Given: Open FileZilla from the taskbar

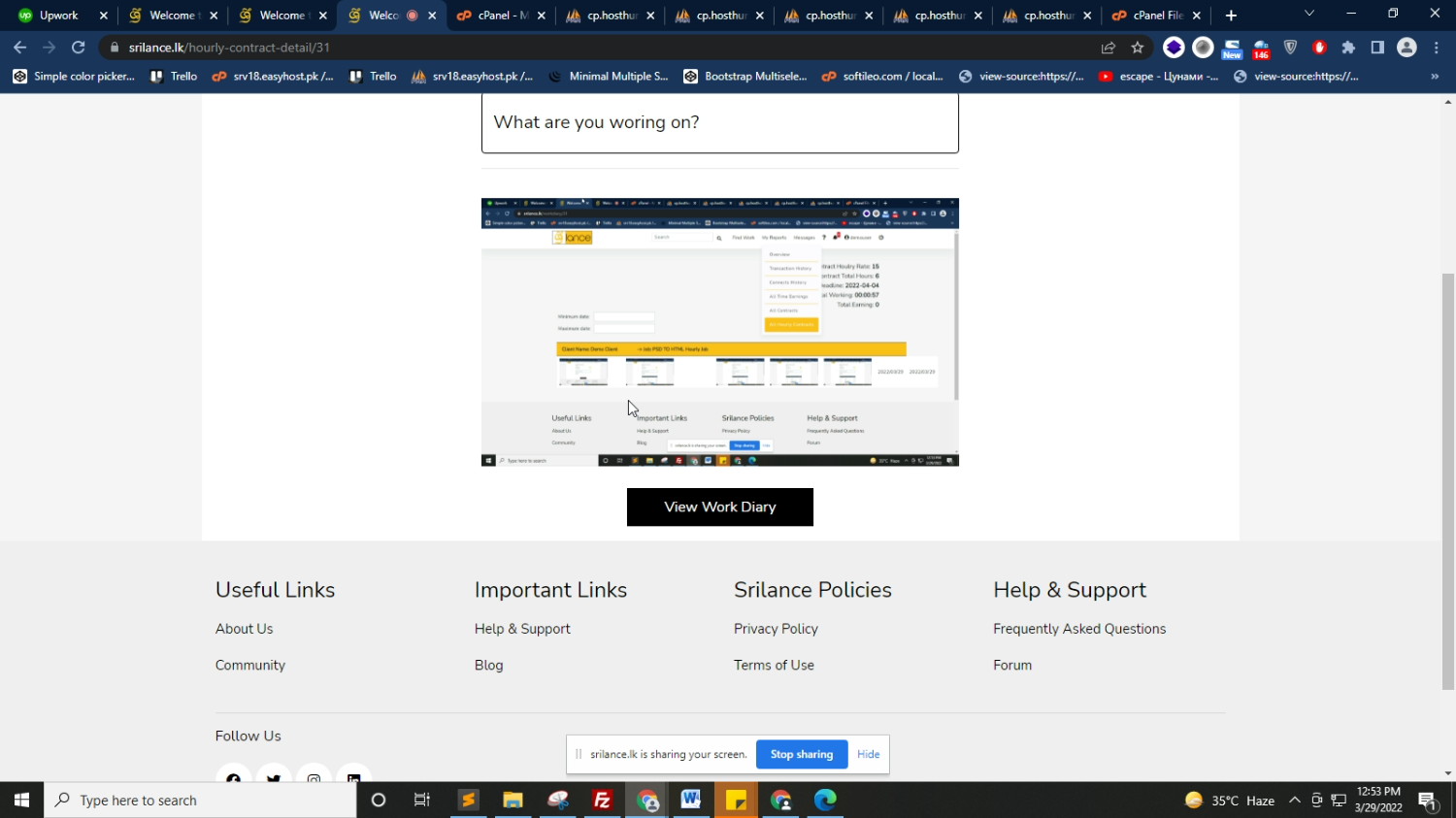Looking at the screenshot, I should 603,801.
